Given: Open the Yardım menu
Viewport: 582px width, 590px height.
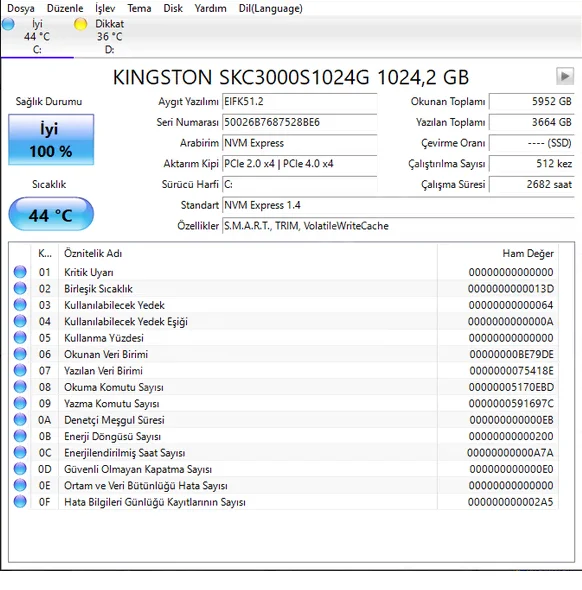Looking at the screenshot, I should (x=210, y=8).
